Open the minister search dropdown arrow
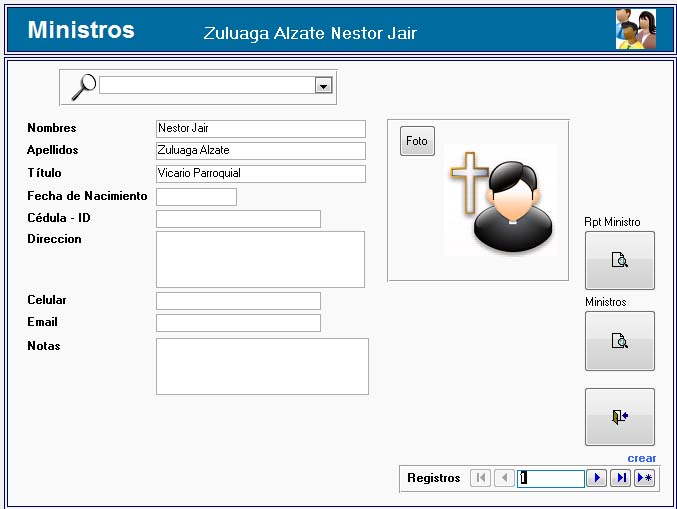 coord(323,85)
